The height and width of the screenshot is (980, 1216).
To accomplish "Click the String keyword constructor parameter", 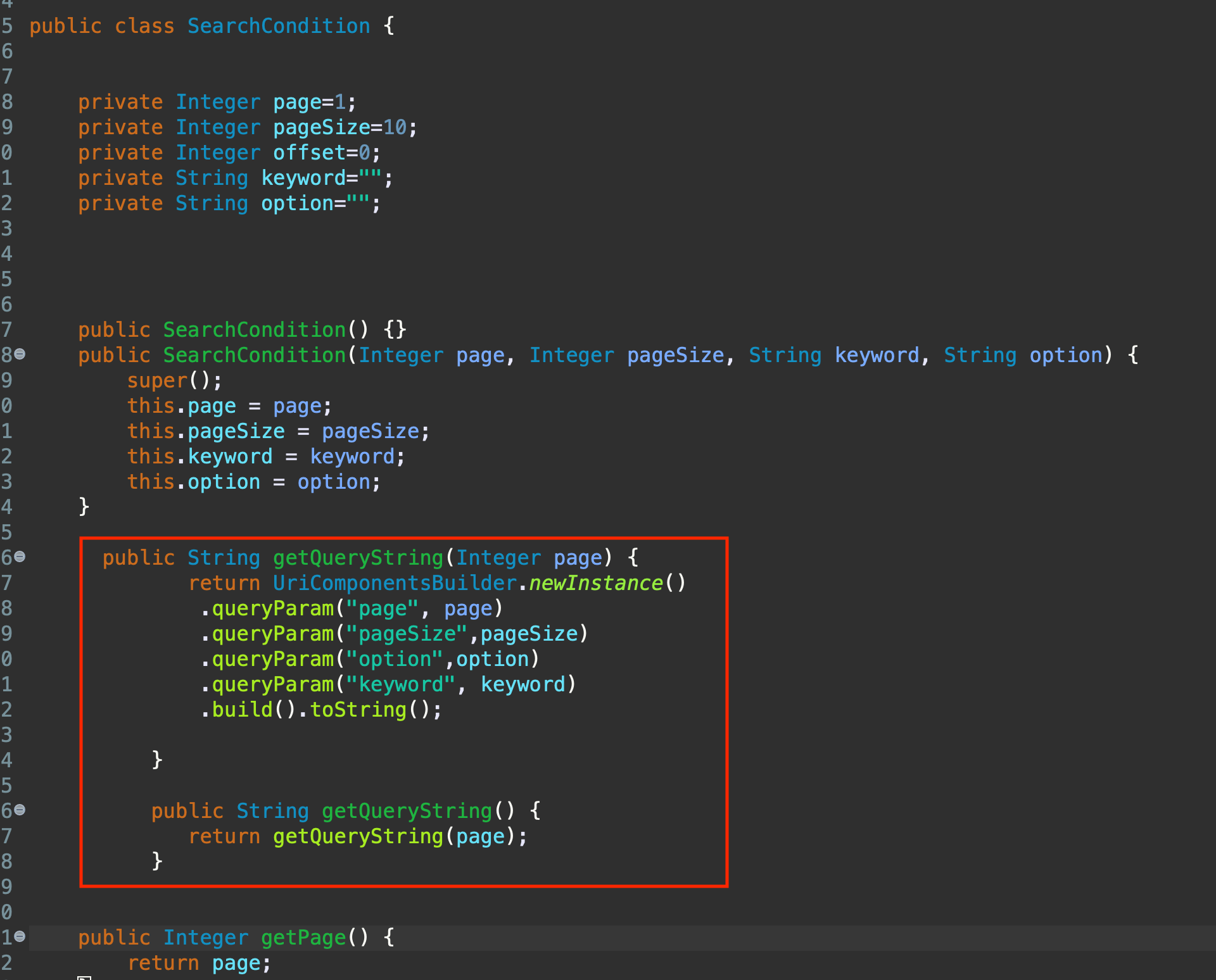I will 877,355.
